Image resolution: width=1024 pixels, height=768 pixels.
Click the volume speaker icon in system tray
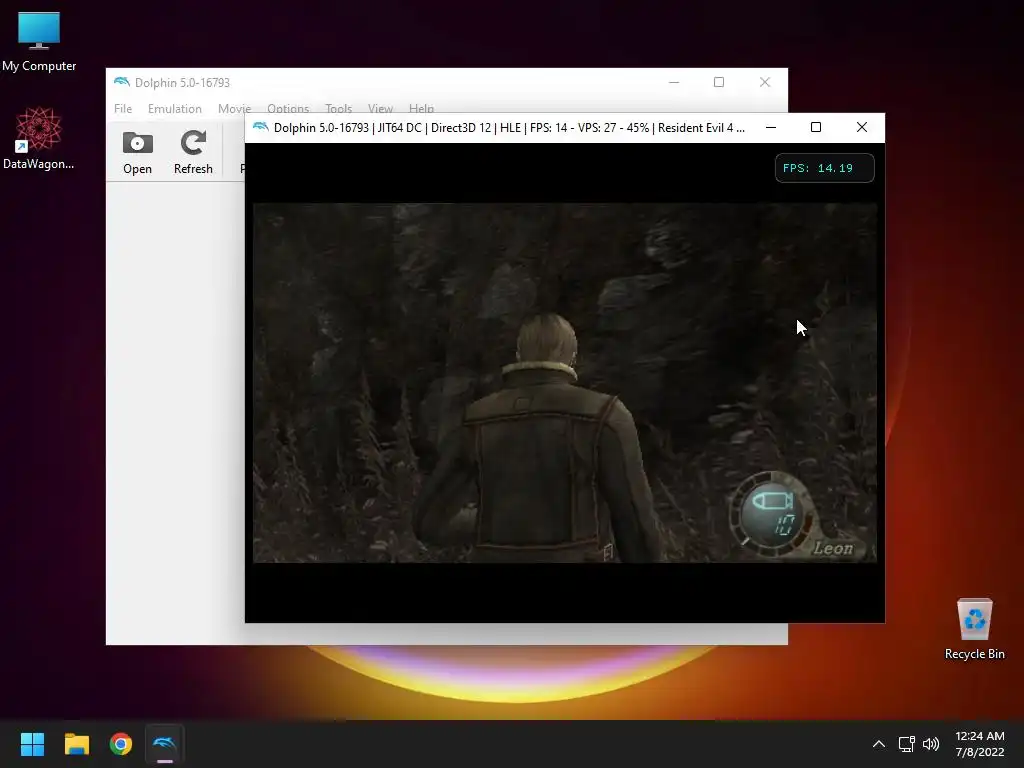coord(931,744)
